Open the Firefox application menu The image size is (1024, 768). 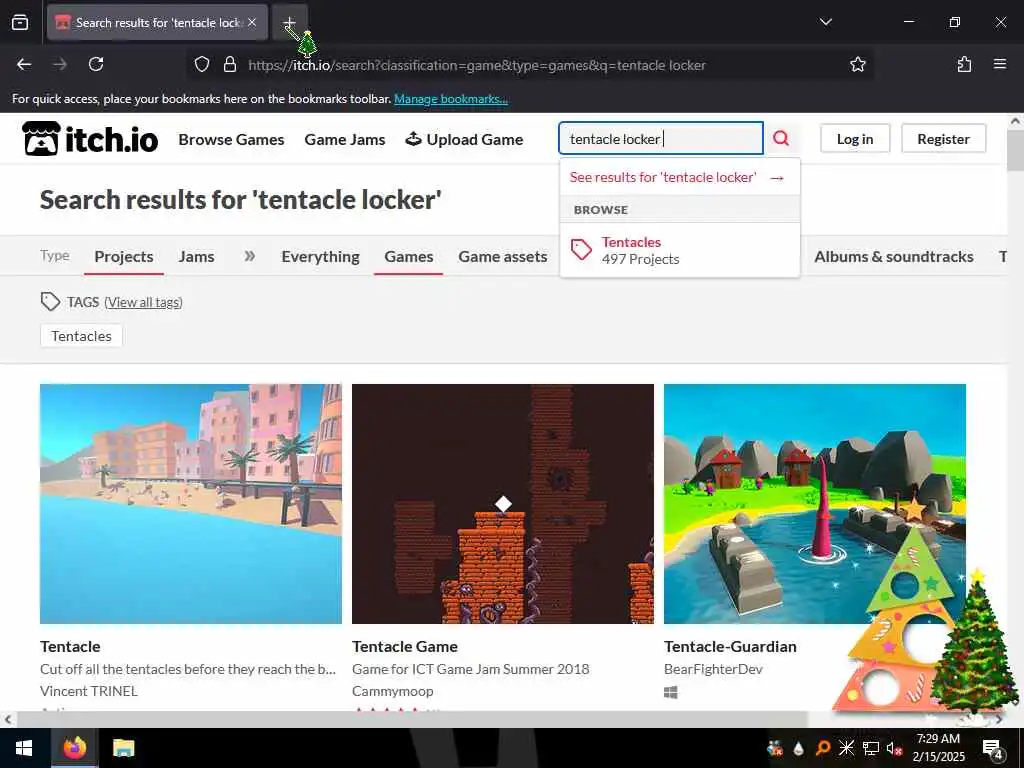pos(999,64)
